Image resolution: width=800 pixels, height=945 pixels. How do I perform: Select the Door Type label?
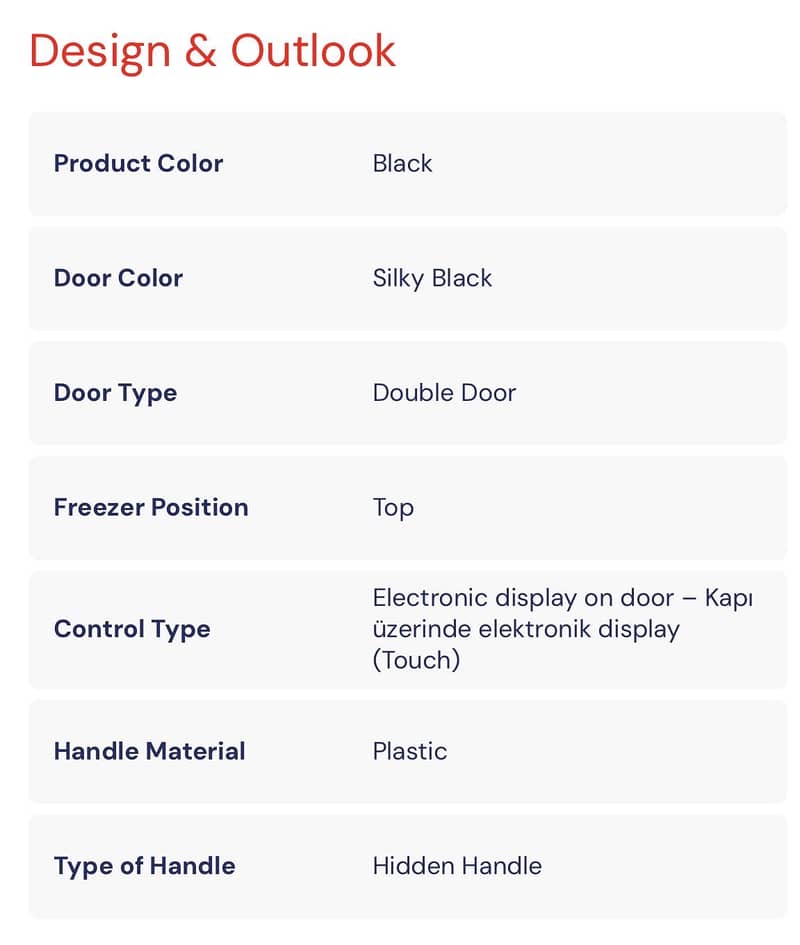tap(116, 393)
